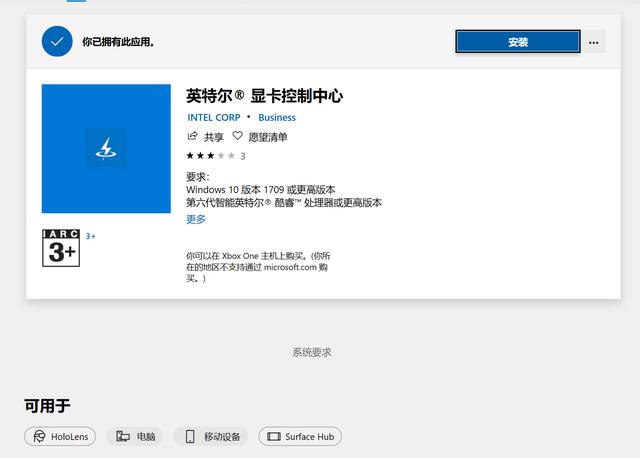The image size is (640, 458).
Task: Click the PC computer icon
Action: point(122,436)
